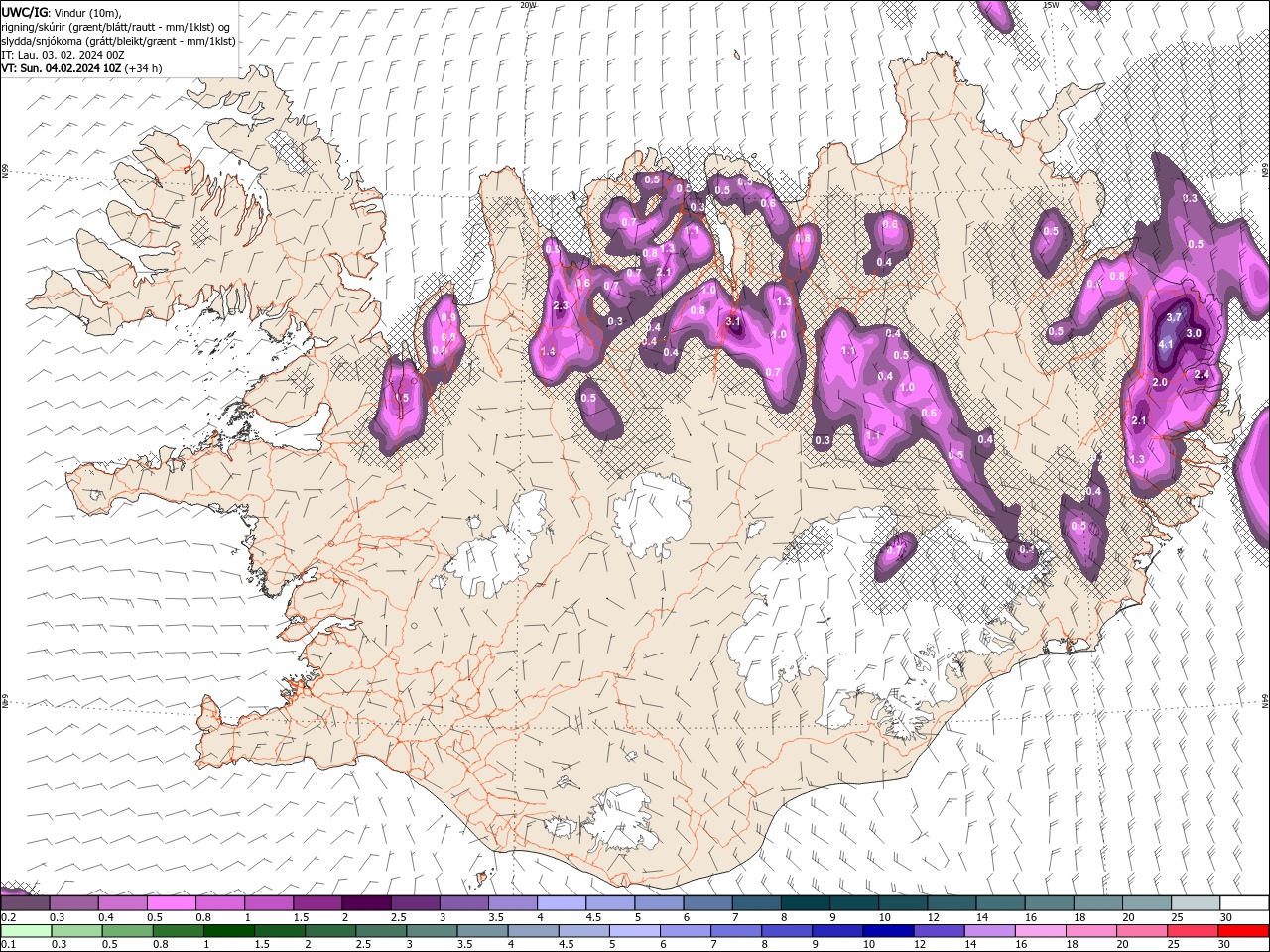Click the 'rigning/skúrir' legend description line
Viewport: 1270px width, 952px height.
click(x=116, y=27)
